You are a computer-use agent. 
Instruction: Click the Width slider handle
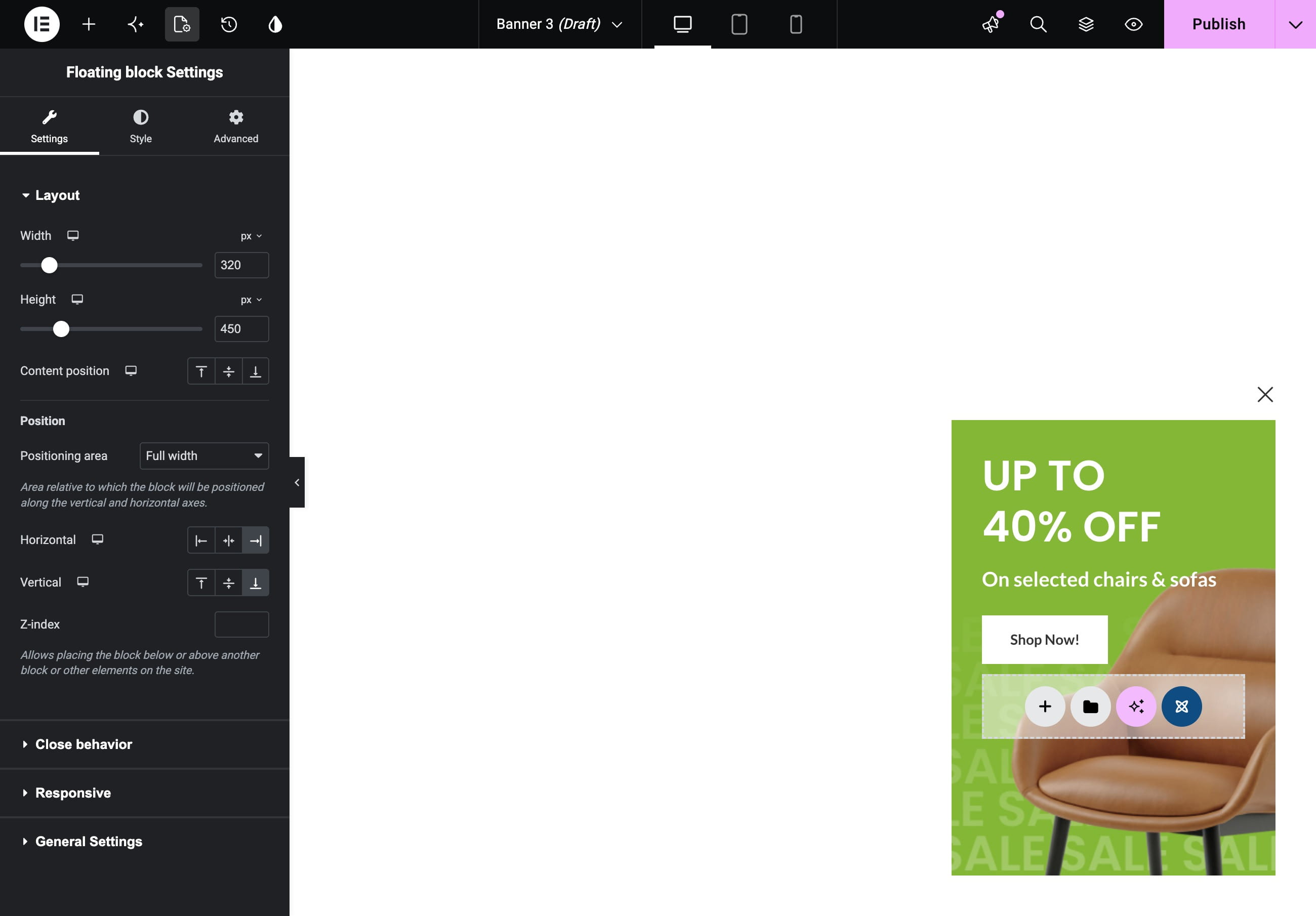49,265
